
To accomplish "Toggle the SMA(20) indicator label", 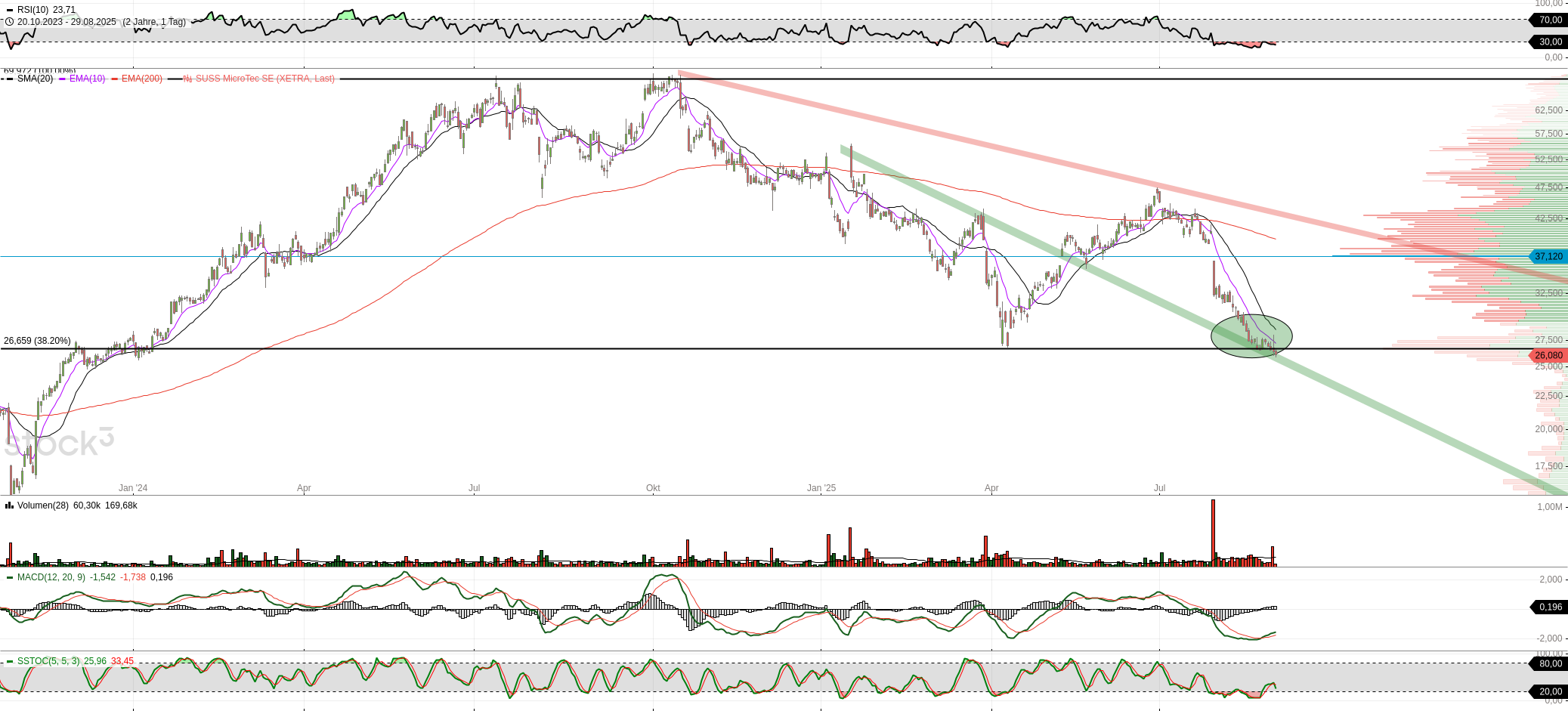I will pos(35,79).
